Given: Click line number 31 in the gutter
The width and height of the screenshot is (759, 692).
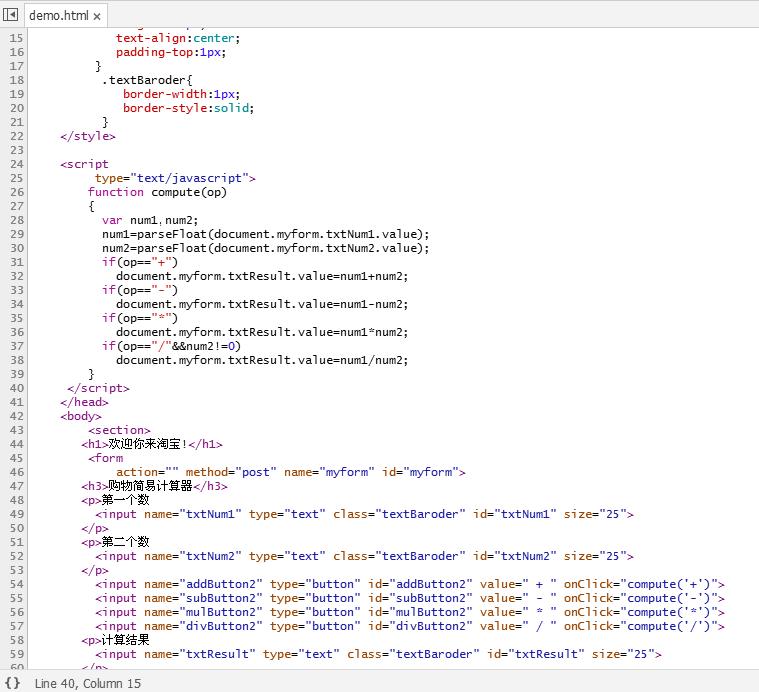Looking at the screenshot, I should click(x=16, y=262).
